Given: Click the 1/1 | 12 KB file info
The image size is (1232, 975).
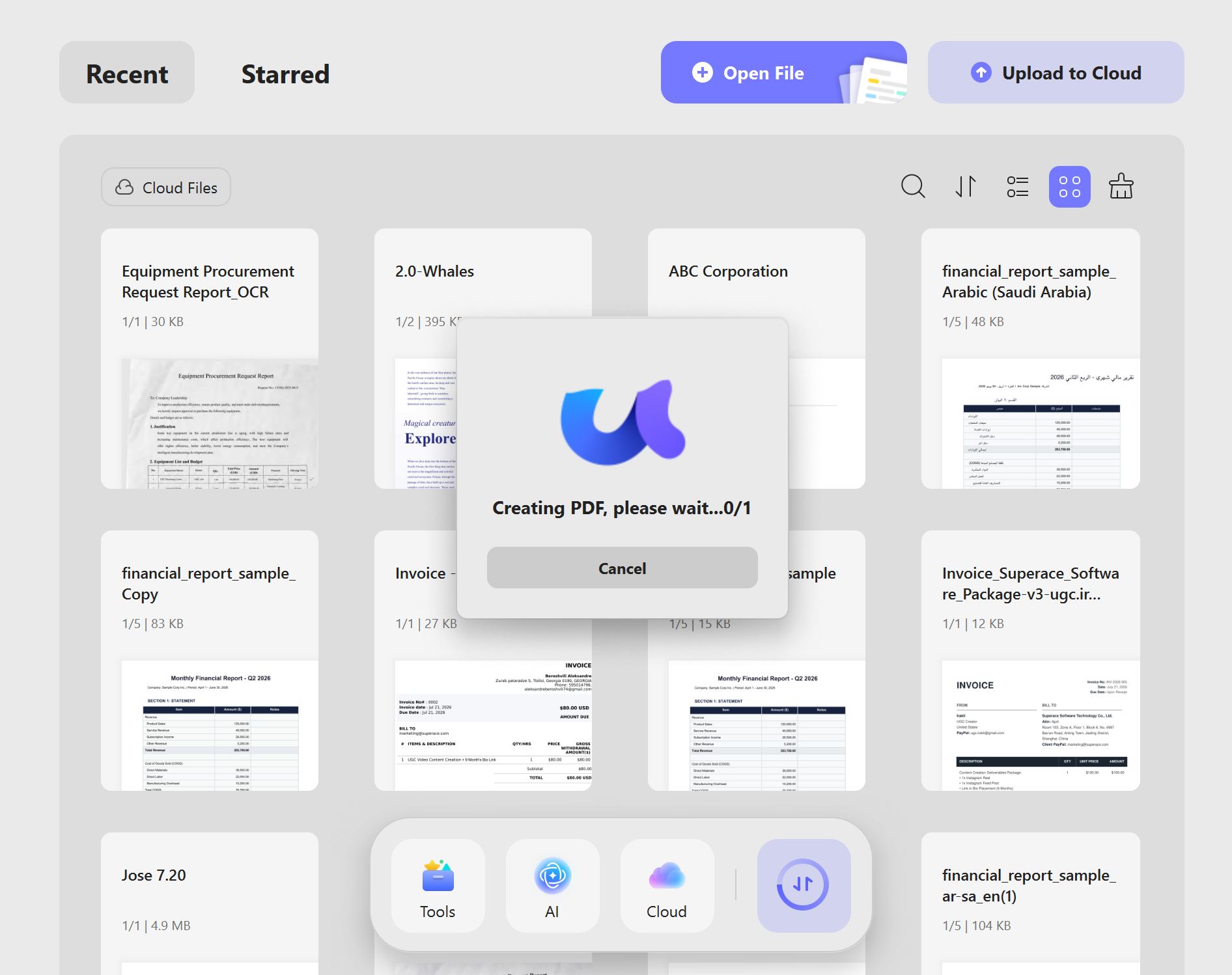Looking at the screenshot, I should click(x=973, y=624).
